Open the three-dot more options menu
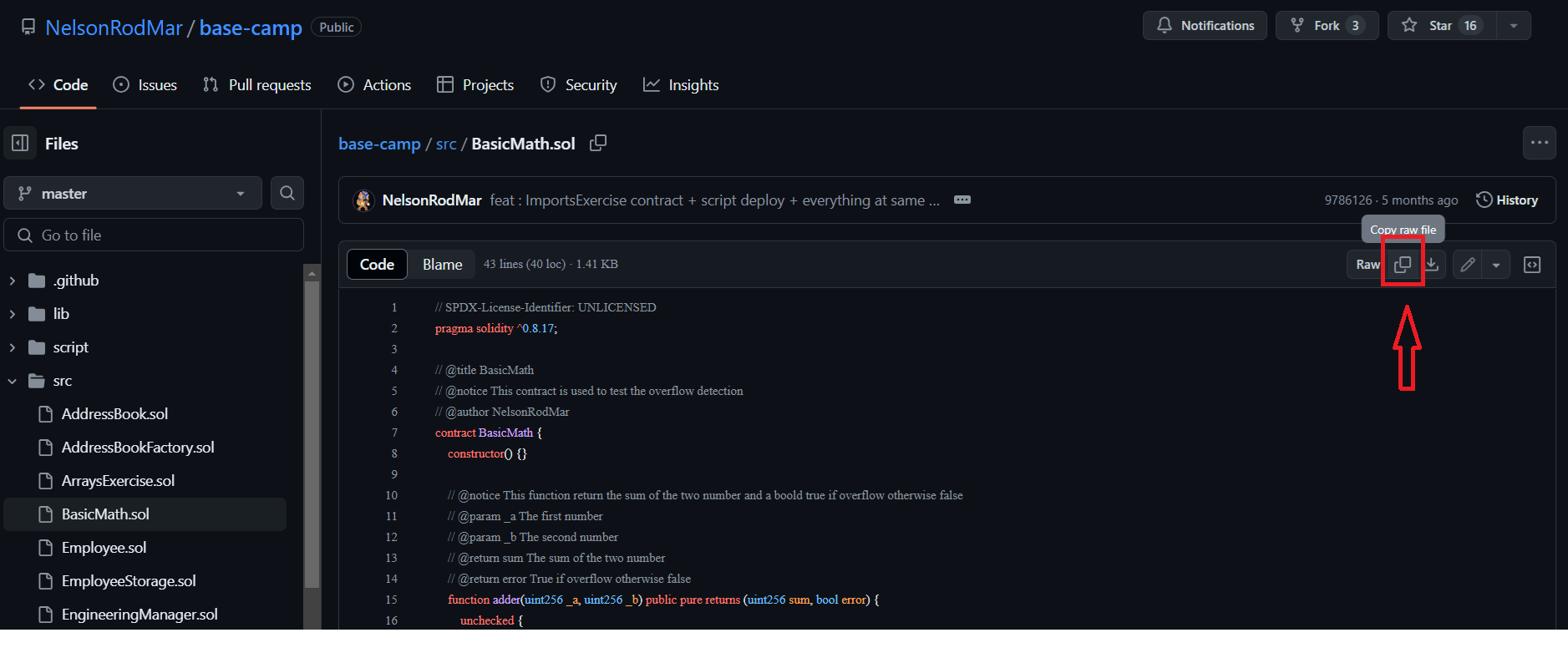 [1540, 143]
